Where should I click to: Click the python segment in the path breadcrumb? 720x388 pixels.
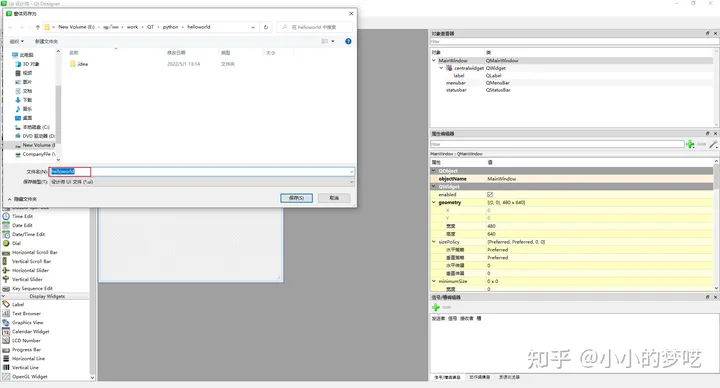[170, 27]
